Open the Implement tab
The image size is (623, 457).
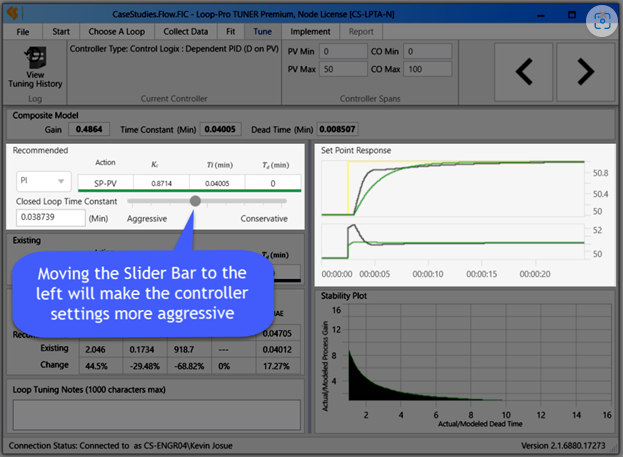click(x=310, y=32)
